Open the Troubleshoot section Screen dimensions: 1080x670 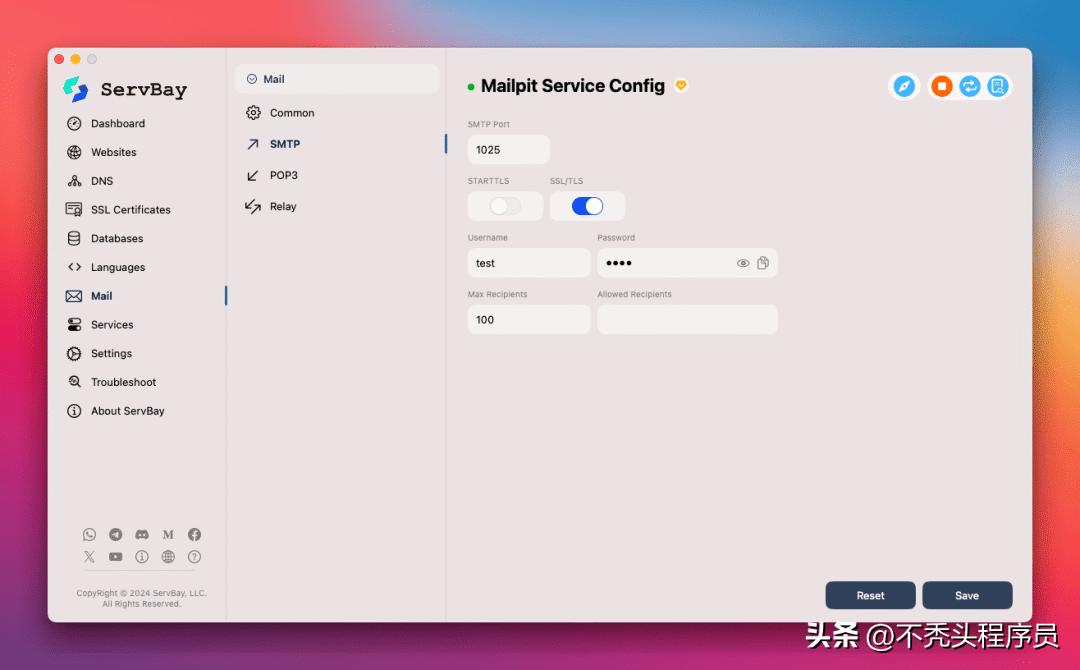pyautogui.click(x=123, y=381)
